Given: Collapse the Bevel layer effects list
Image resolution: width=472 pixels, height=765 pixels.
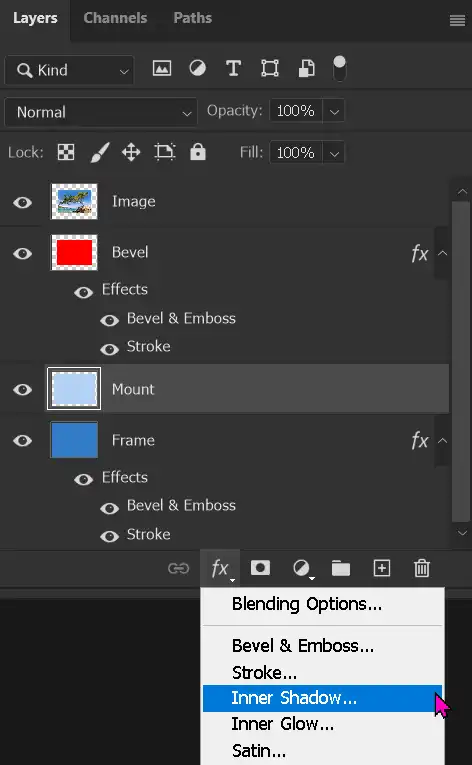Looking at the screenshot, I should [x=442, y=253].
